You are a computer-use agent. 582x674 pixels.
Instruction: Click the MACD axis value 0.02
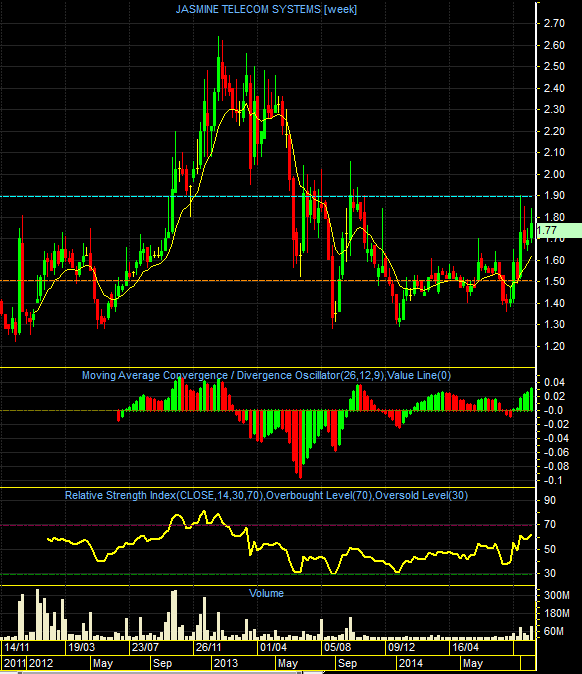click(x=554, y=396)
